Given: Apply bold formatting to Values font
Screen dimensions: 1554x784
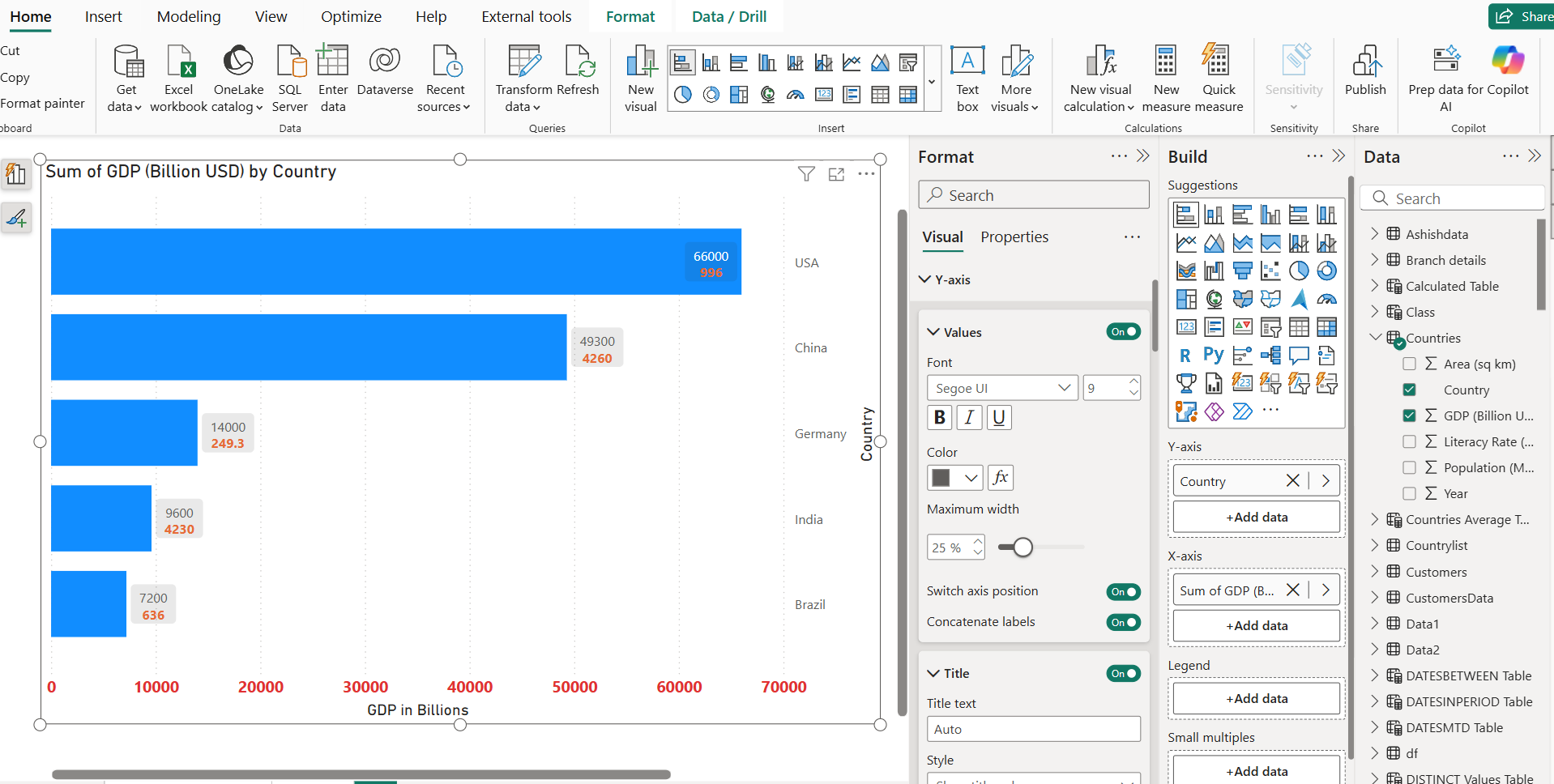Looking at the screenshot, I should 939,417.
